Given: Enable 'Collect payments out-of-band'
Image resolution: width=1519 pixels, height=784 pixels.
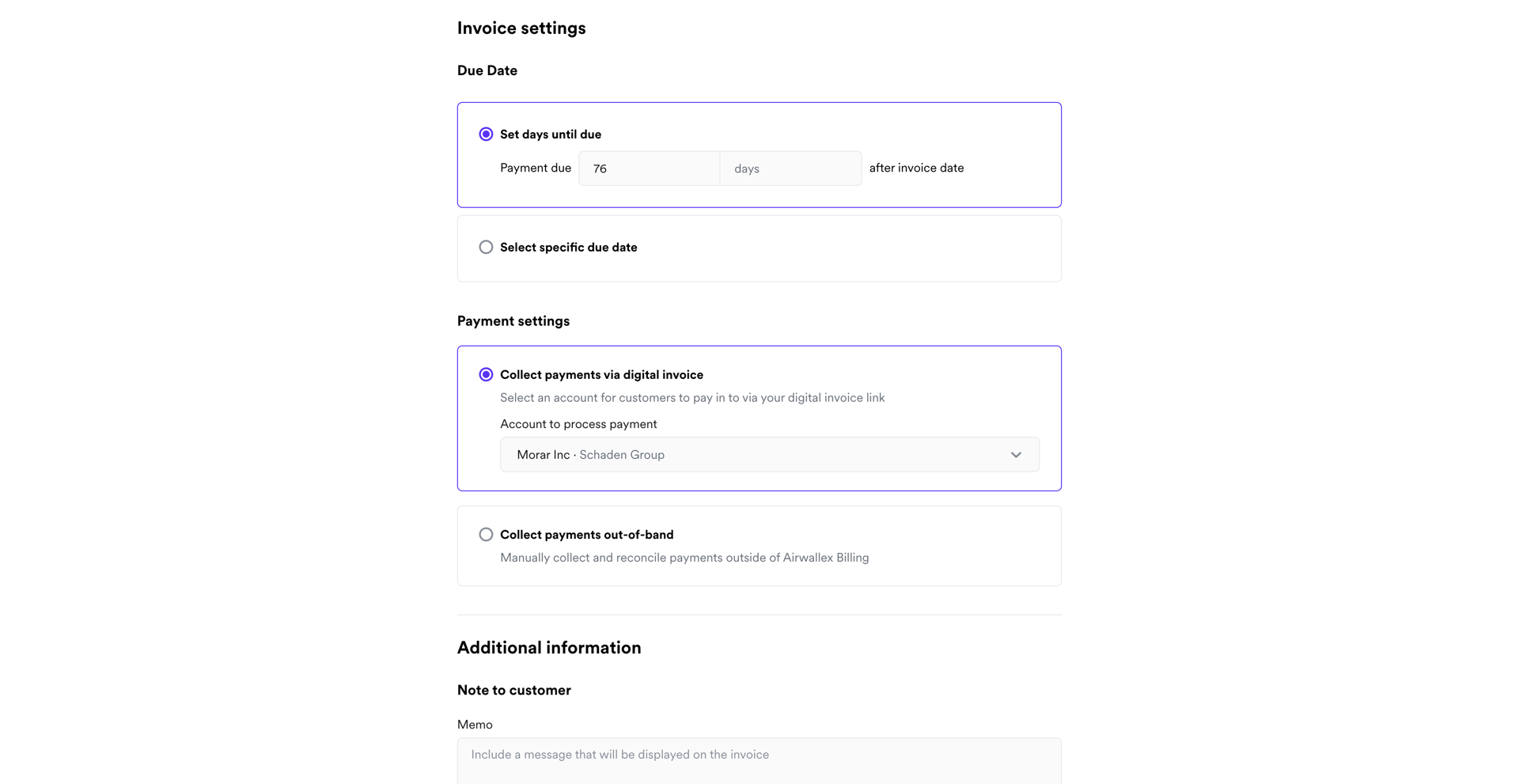Looking at the screenshot, I should tap(486, 534).
